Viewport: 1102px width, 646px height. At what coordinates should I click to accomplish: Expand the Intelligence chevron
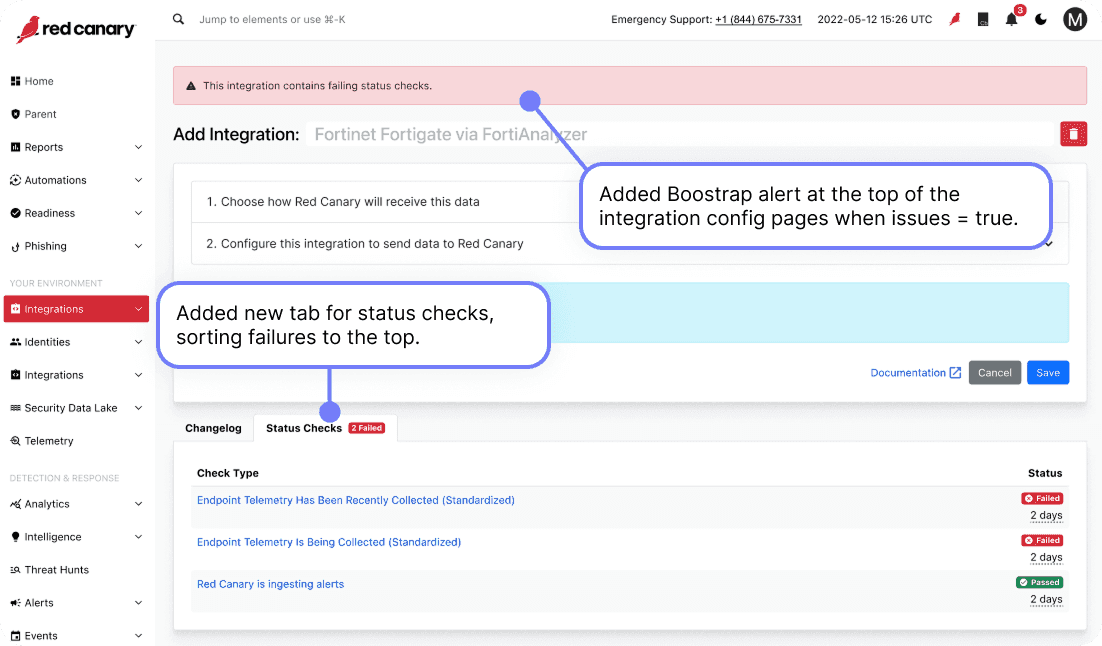point(138,536)
